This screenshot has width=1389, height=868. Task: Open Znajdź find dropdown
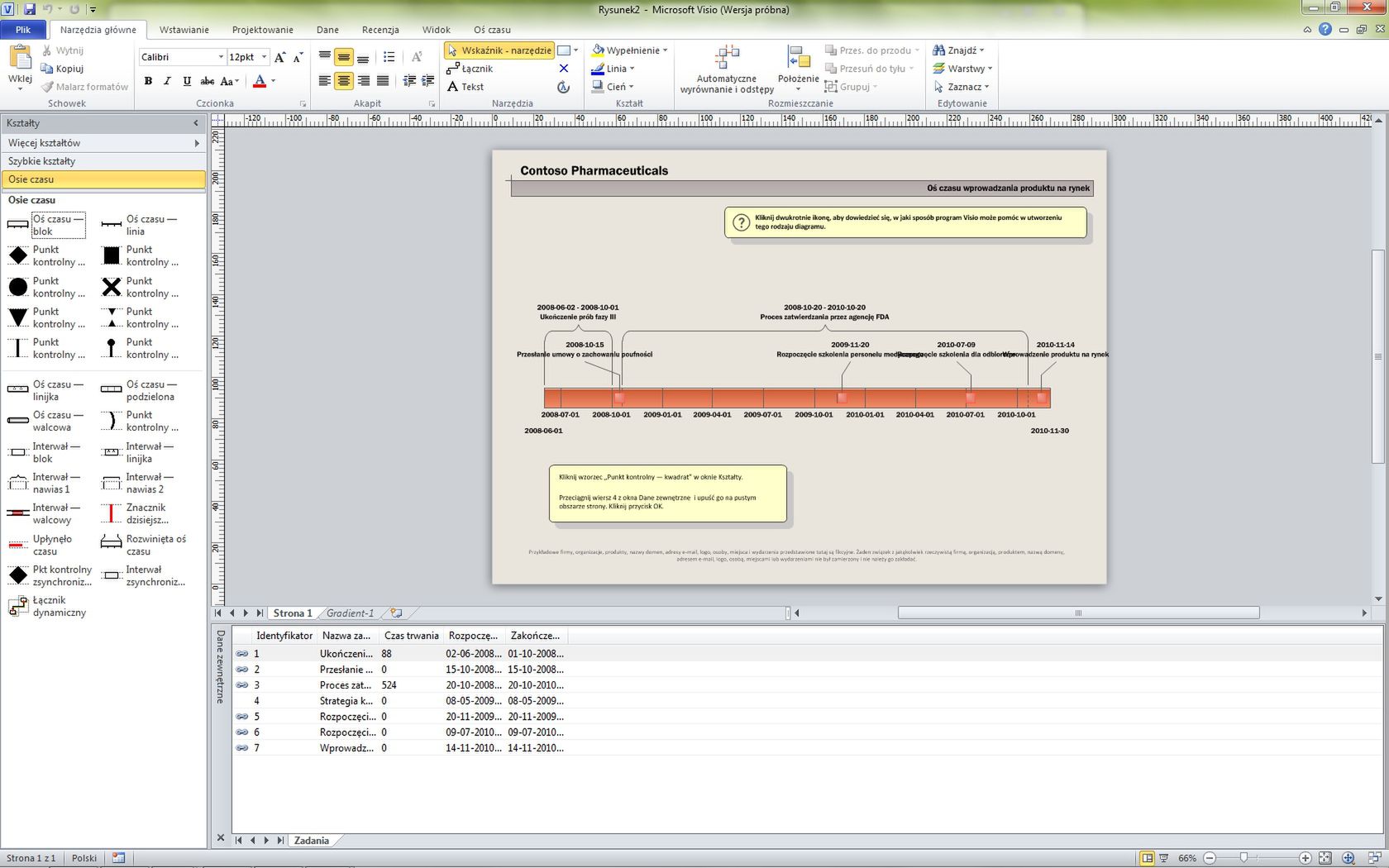click(957, 50)
